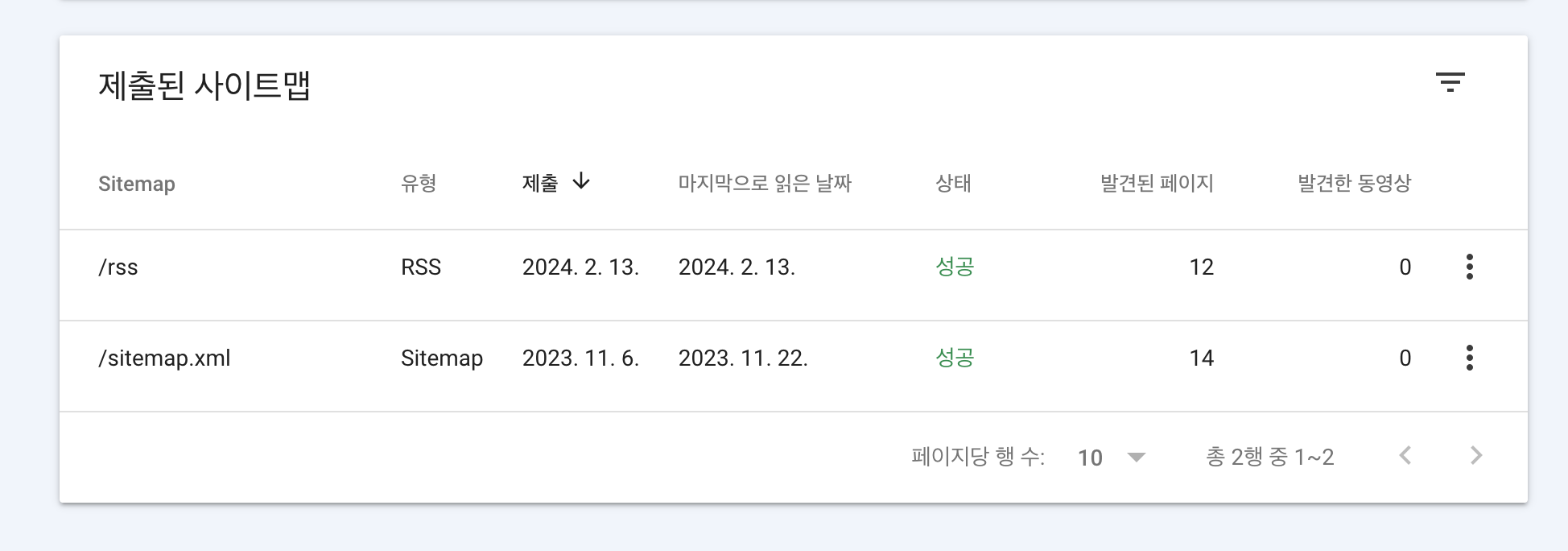The width and height of the screenshot is (1568, 551).
Task: Click the RSS type label in the first row
Action: (422, 267)
